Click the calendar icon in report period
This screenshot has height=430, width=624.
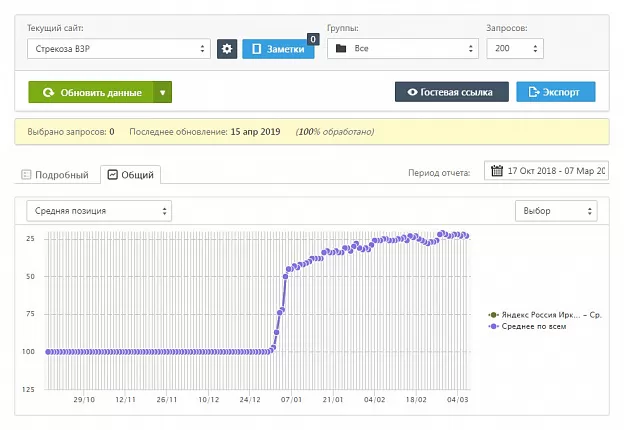pos(497,171)
